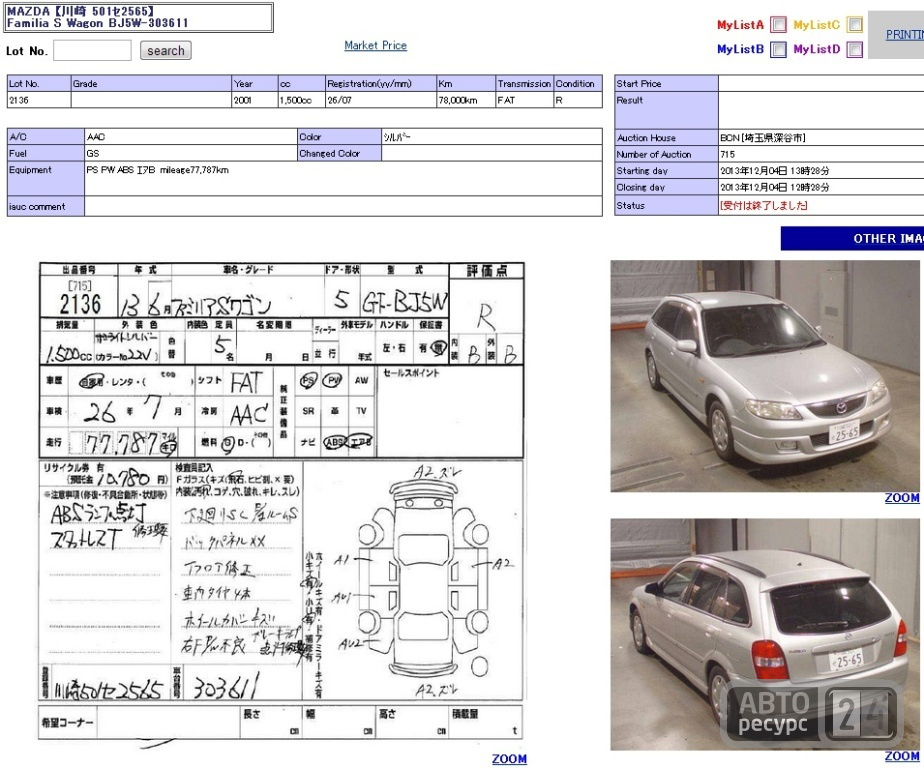Select the lot number value 2136

pos(19,100)
